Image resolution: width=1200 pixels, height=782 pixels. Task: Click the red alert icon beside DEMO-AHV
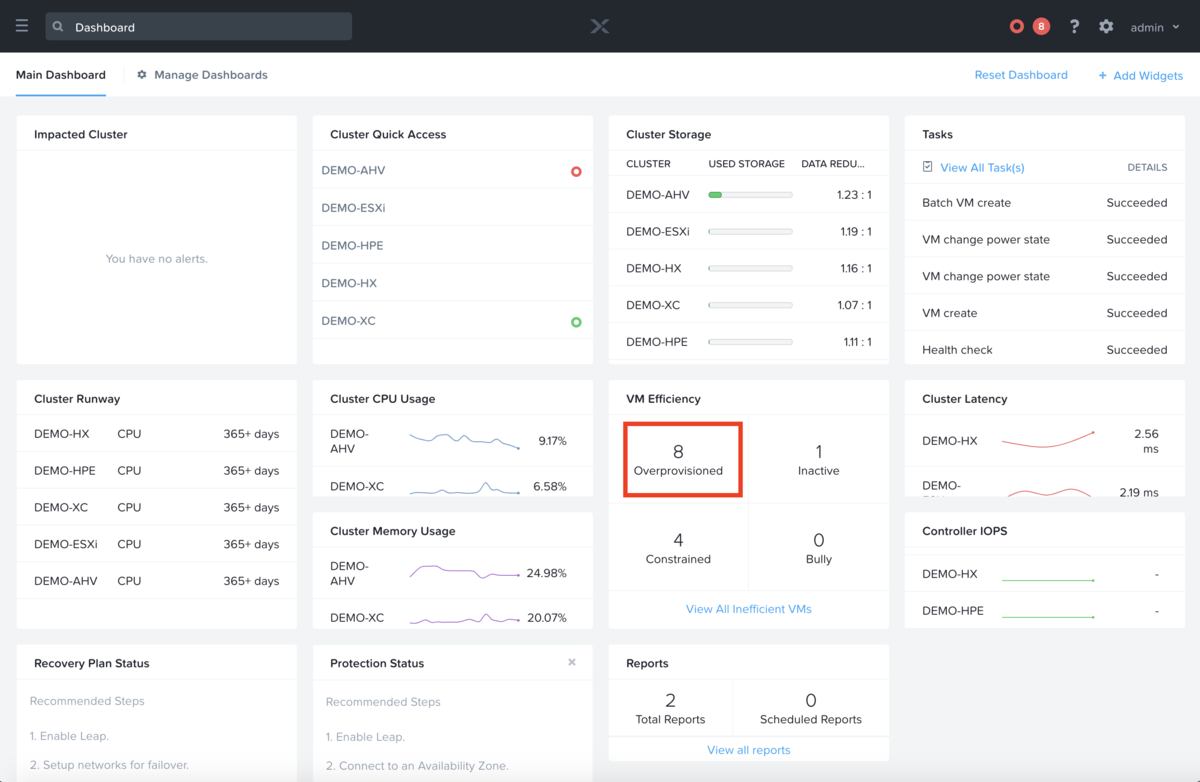click(576, 171)
